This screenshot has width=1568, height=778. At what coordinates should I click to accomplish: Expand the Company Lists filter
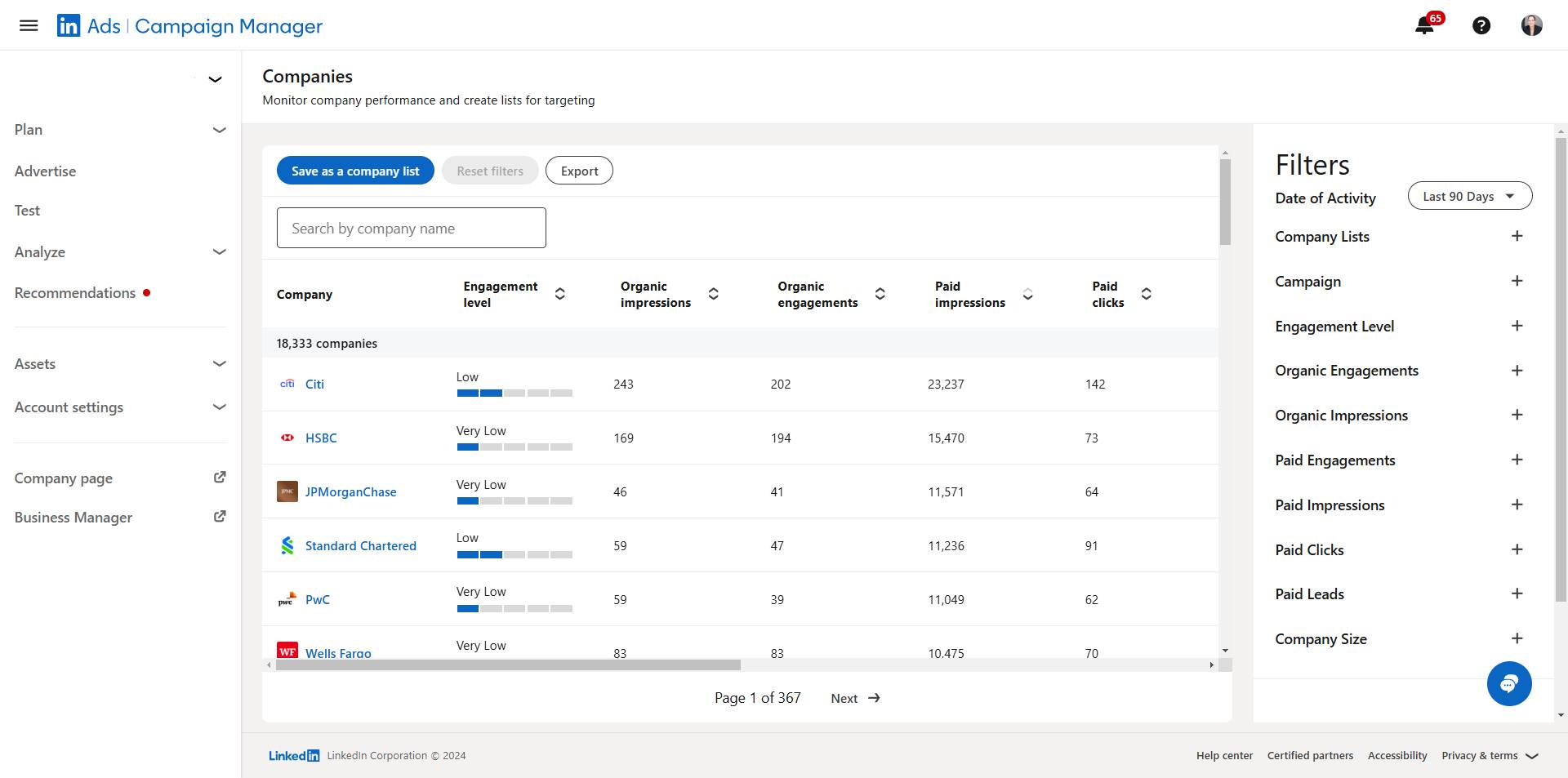point(1517,236)
